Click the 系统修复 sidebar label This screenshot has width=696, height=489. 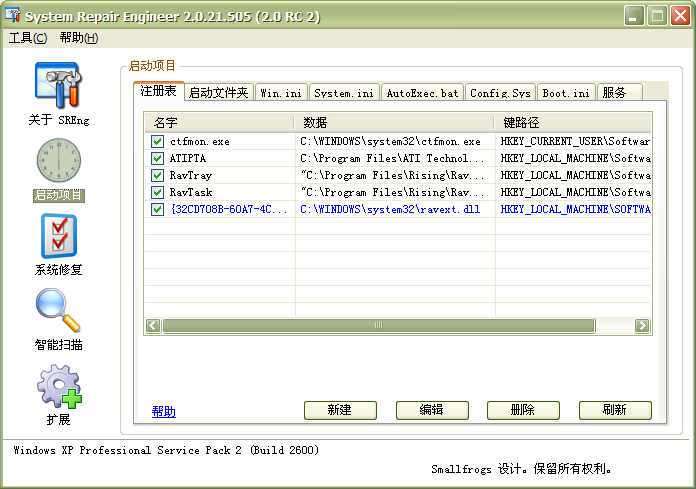59,270
